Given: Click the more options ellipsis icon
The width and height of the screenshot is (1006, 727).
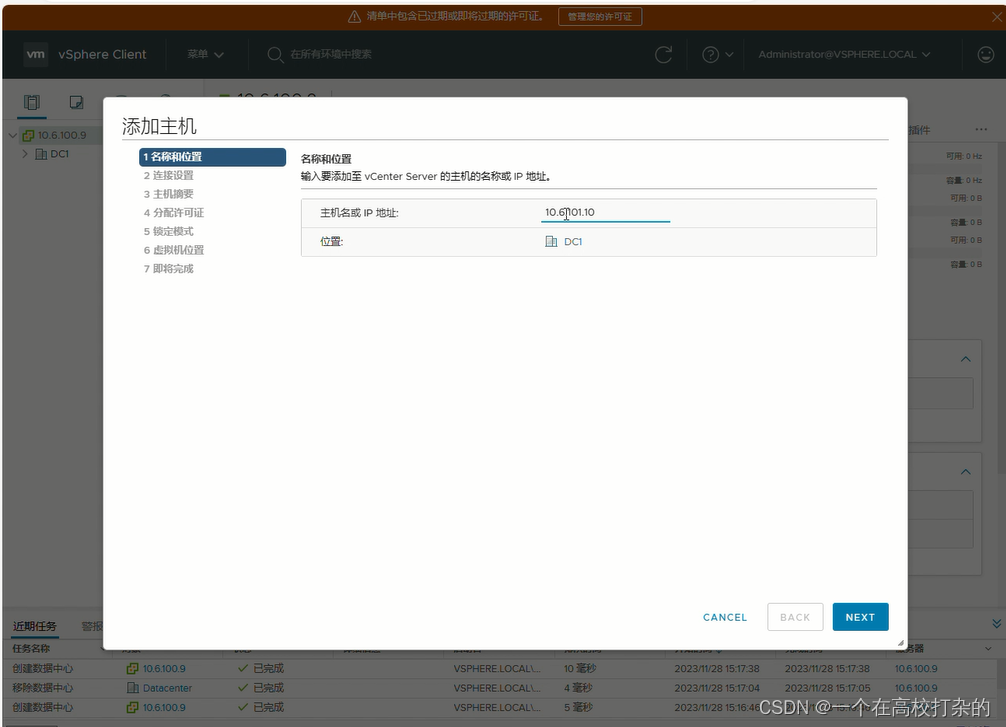Looking at the screenshot, I should tap(981, 130).
